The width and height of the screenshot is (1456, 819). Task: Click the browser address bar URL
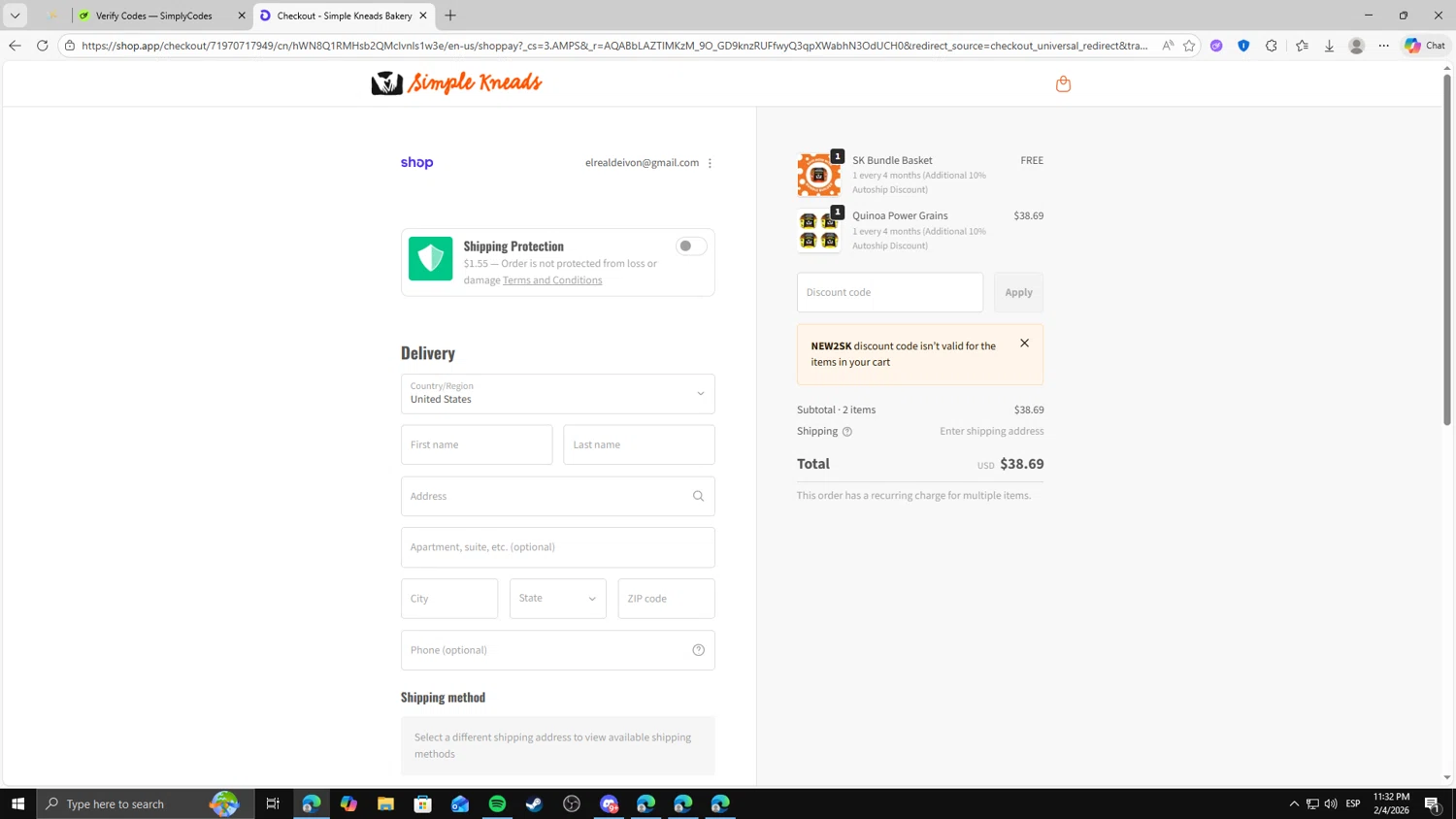(x=614, y=46)
